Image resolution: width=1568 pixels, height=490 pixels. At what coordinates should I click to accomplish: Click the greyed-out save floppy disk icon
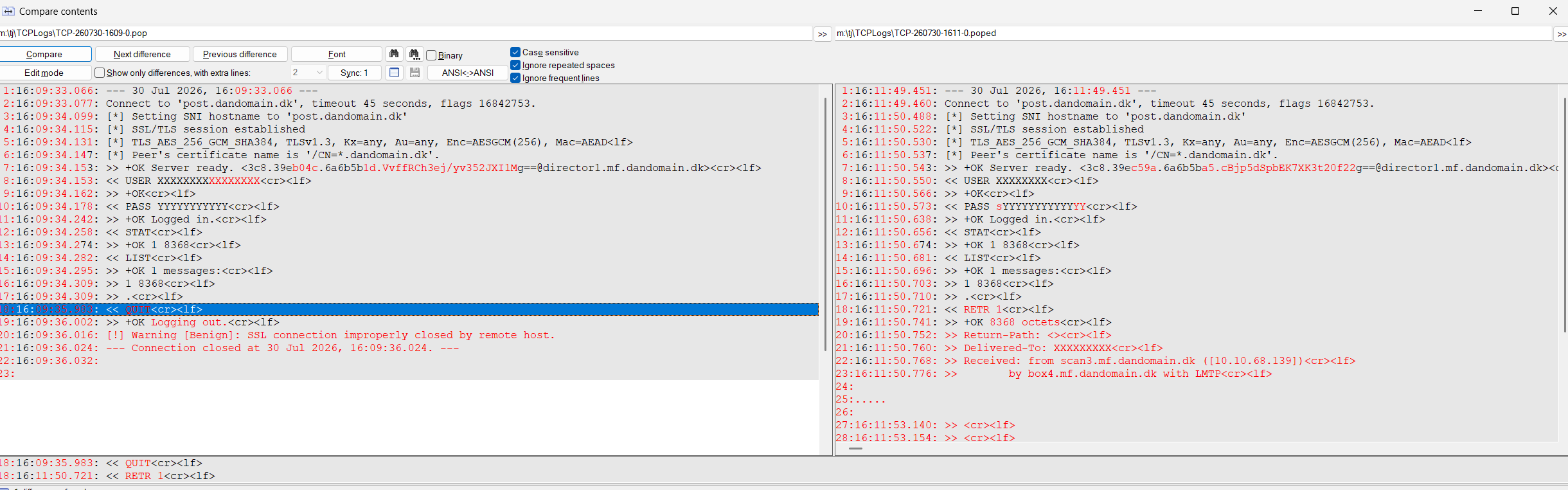(x=414, y=73)
